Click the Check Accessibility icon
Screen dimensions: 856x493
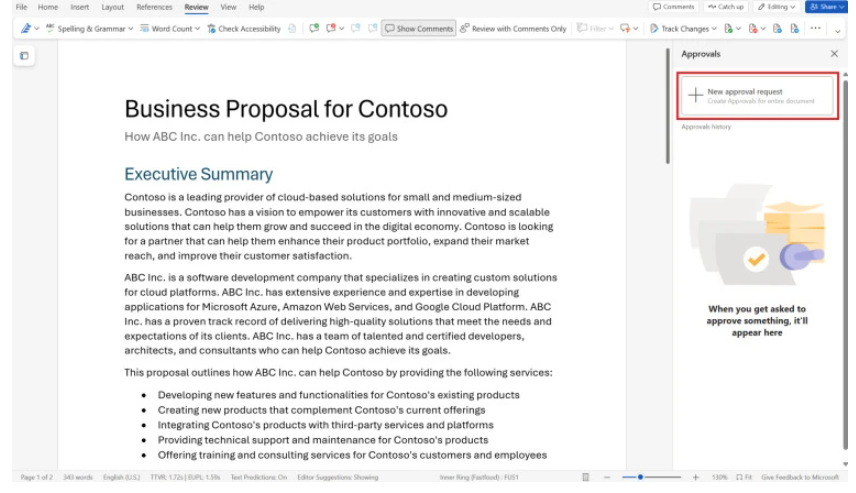click(x=212, y=29)
